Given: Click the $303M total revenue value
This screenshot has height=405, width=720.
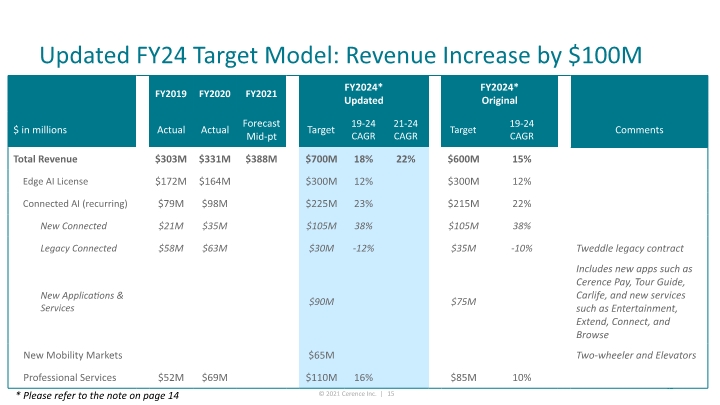Looking at the screenshot, I should 171,159.
